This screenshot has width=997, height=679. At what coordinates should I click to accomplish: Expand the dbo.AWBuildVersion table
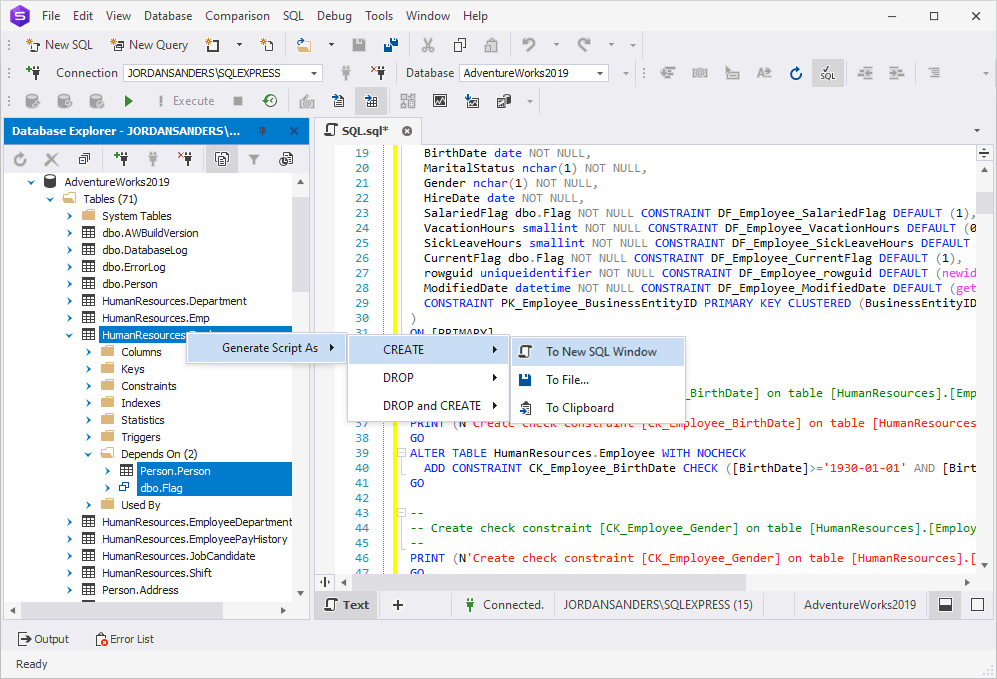coord(69,233)
